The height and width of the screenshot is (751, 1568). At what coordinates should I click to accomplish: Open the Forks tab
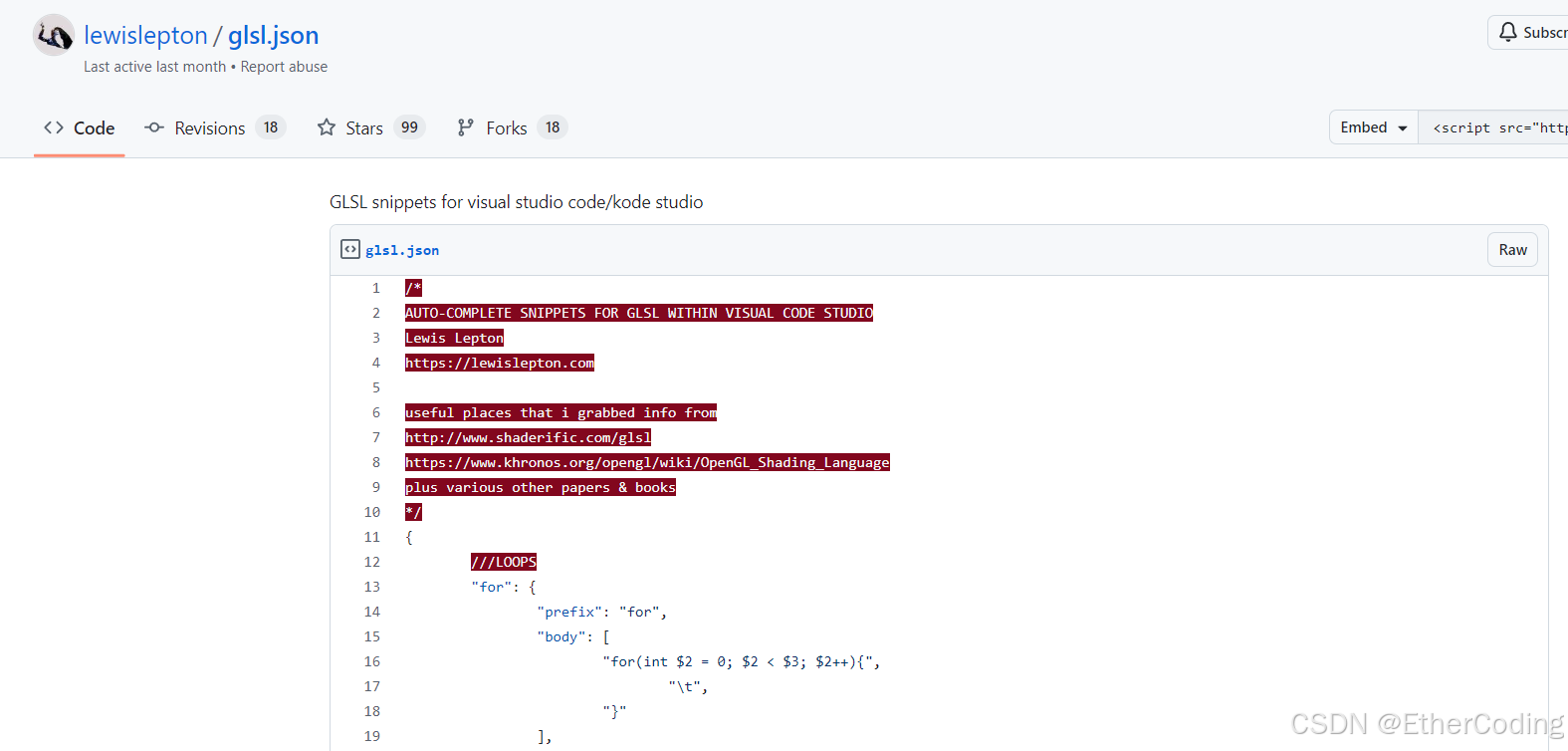[512, 127]
